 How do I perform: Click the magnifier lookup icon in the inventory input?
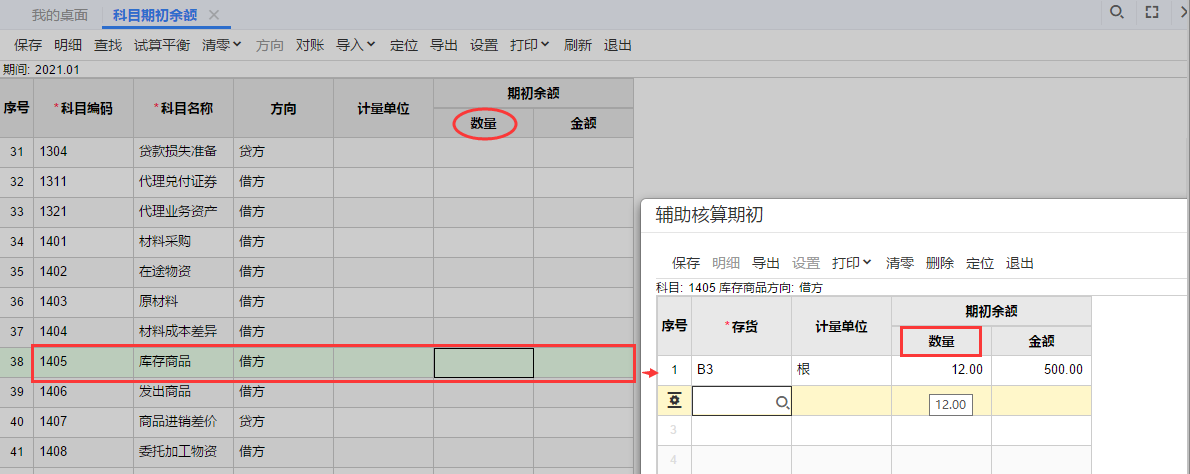point(782,404)
